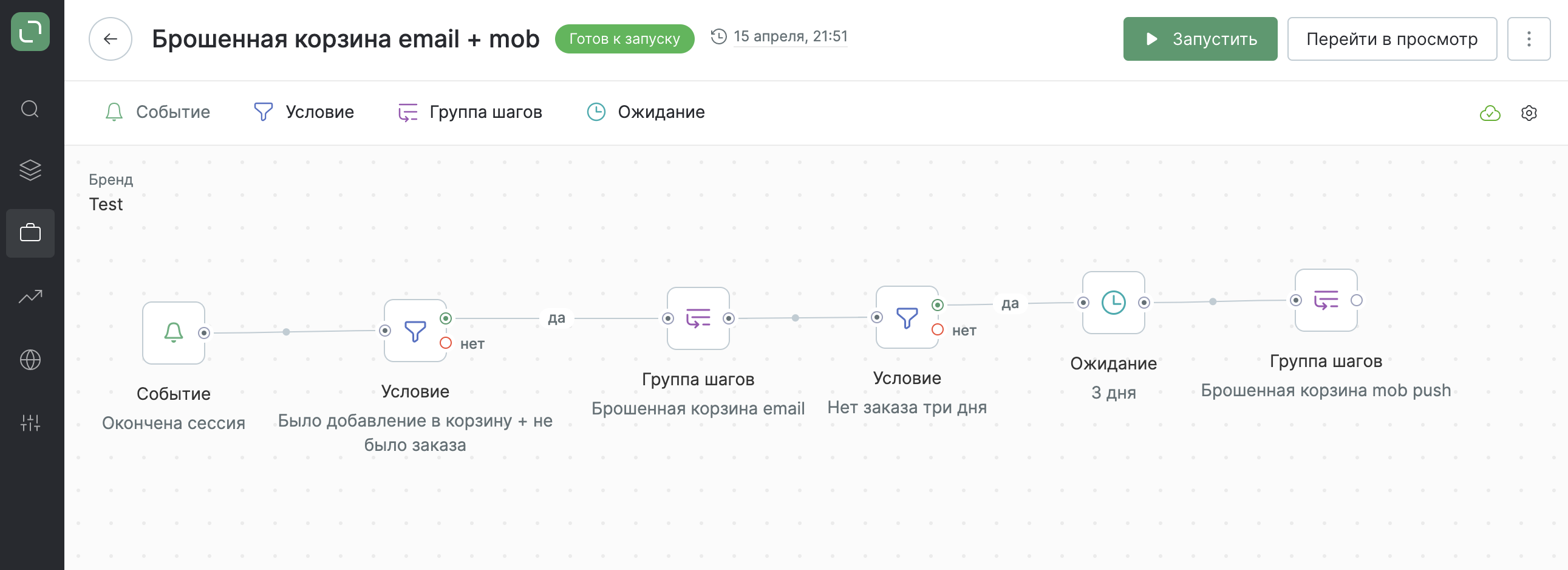Image resolution: width=1568 pixels, height=570 pixels.
Task: Click the Нет заказа три дня caption
Action: click(x=906, y=407)
